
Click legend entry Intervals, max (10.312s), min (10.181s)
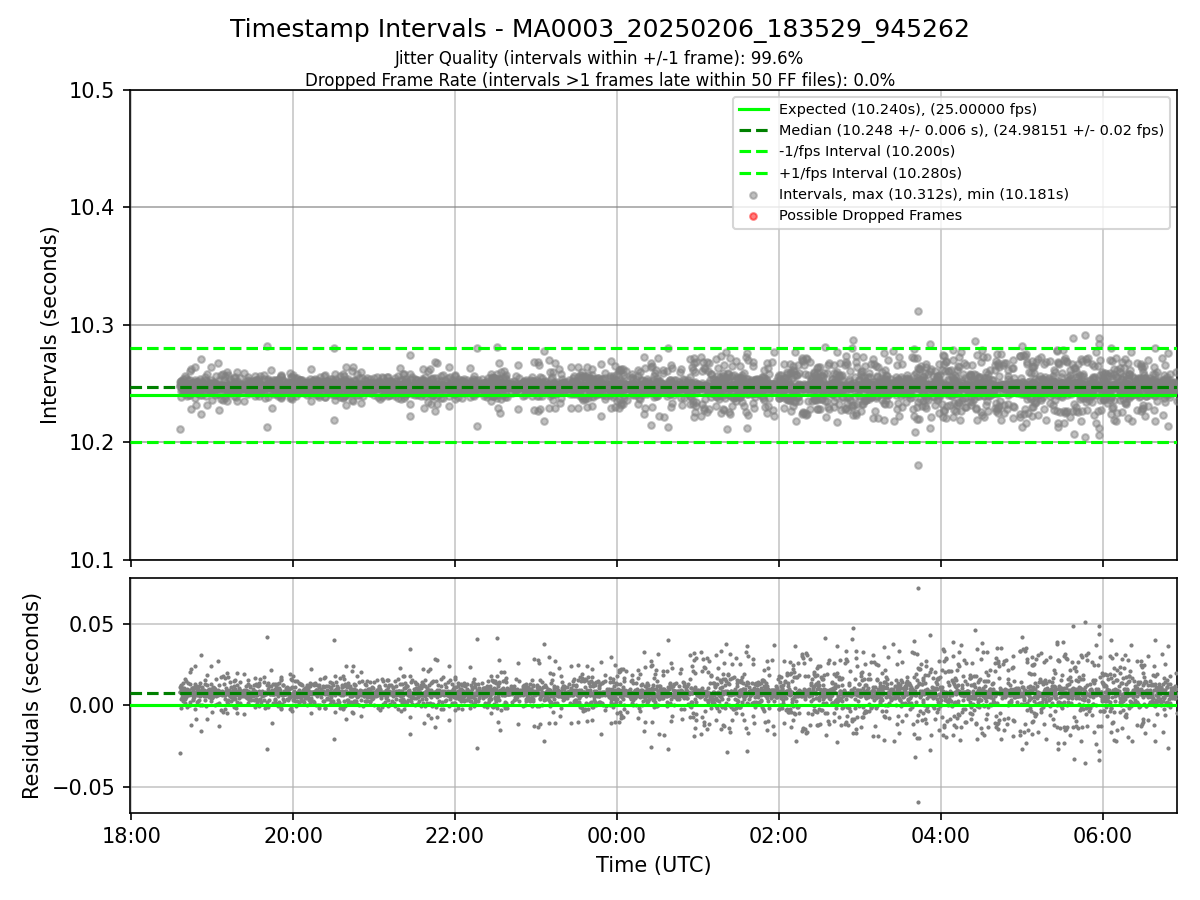[924, 194]
